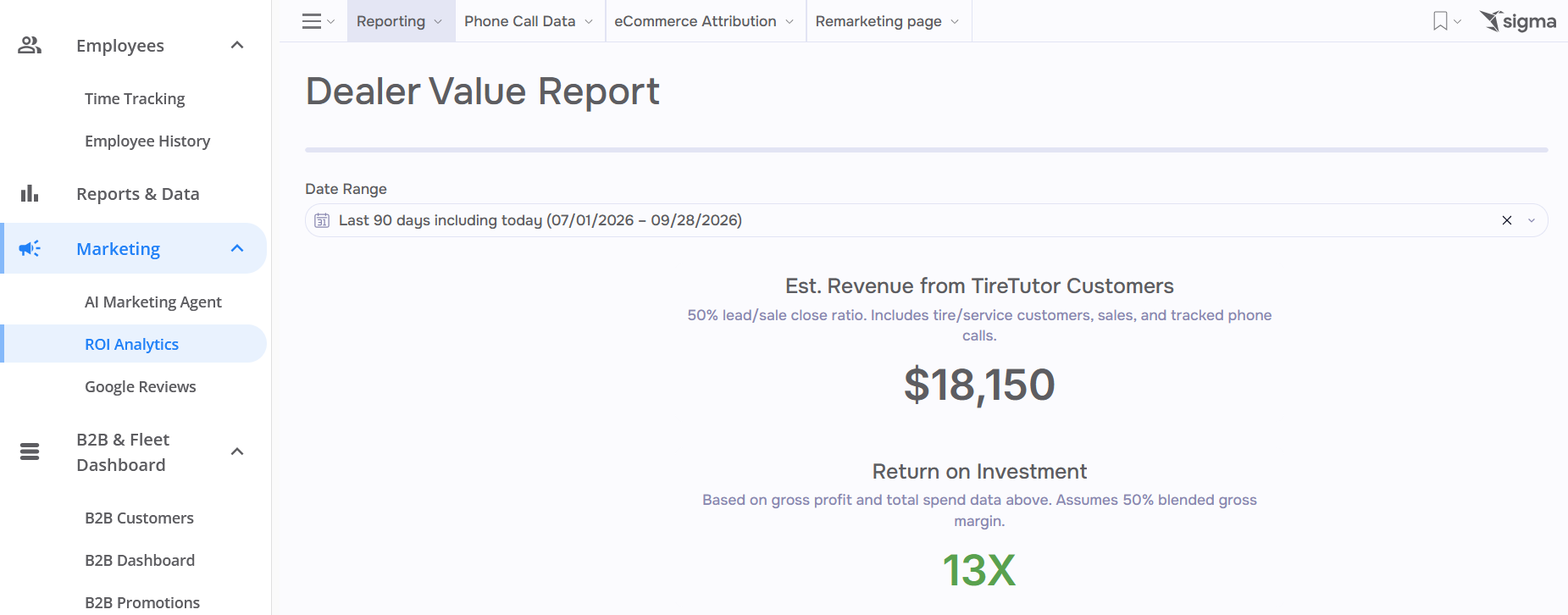Click the Last 90 days date range field
Screen dimensions: 1568x615
[926, 220]
